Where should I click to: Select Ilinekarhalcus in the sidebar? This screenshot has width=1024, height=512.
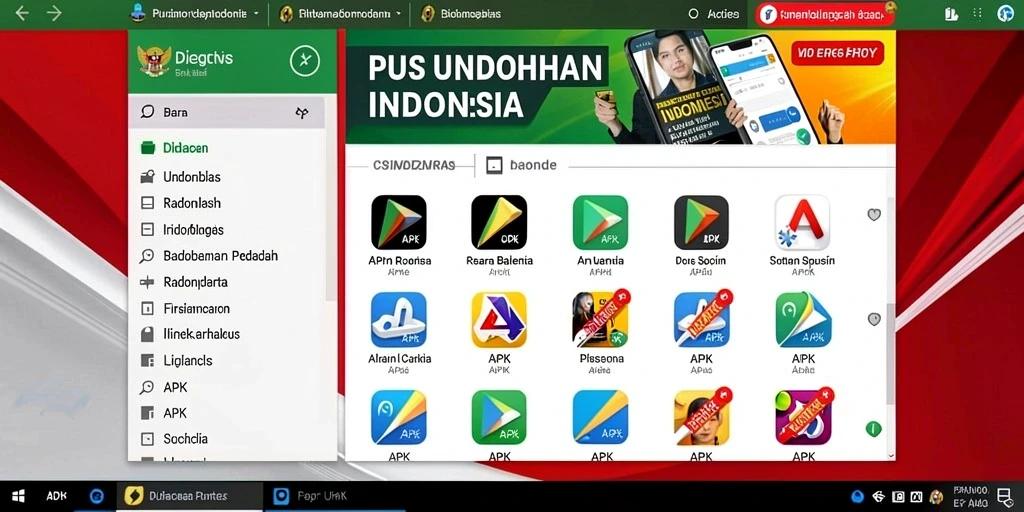(x=201, y=334)
